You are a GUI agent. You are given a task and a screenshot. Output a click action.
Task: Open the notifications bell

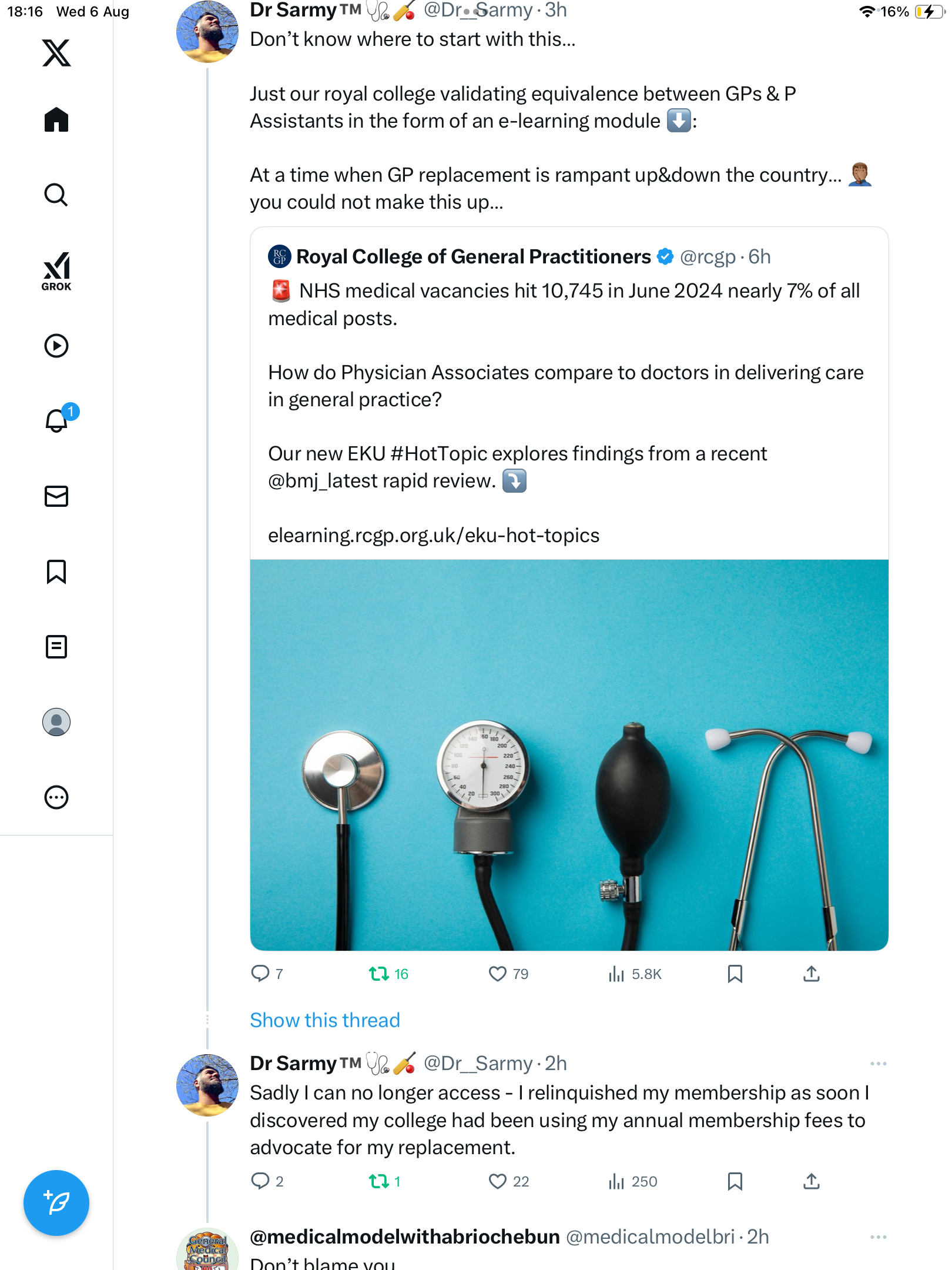(56, 421)
